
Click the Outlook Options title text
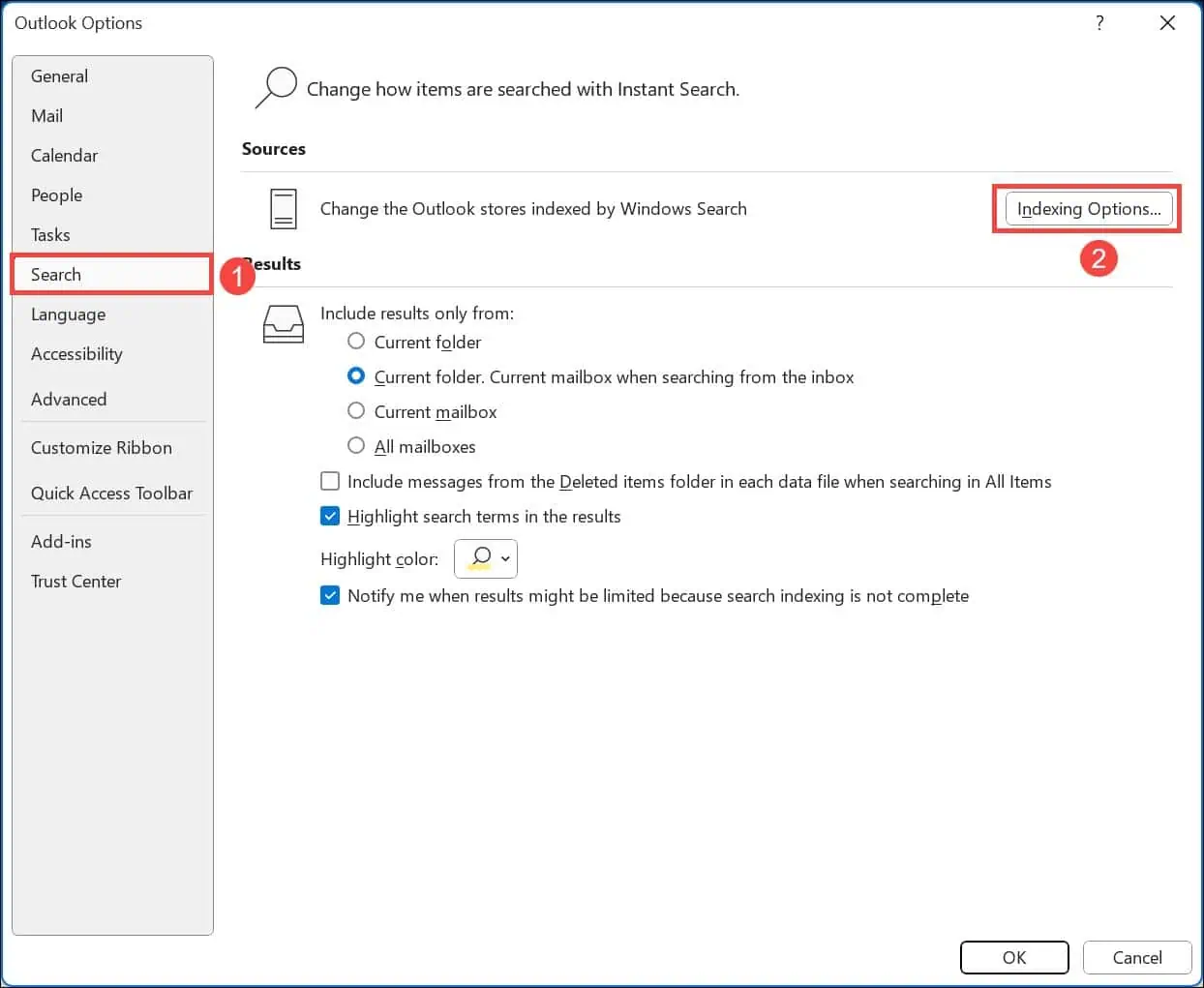point(78,23)
